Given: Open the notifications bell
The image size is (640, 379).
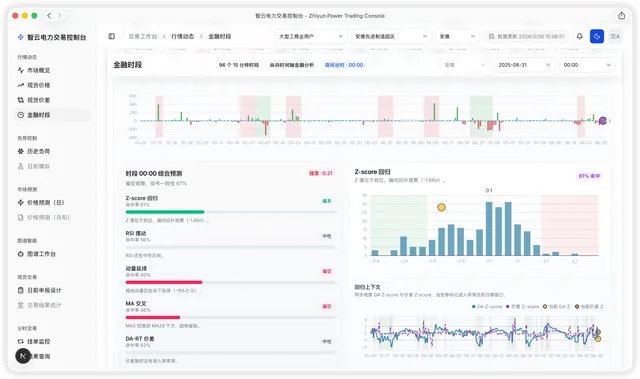Looking at the screenshot, I should coord(580,36).
